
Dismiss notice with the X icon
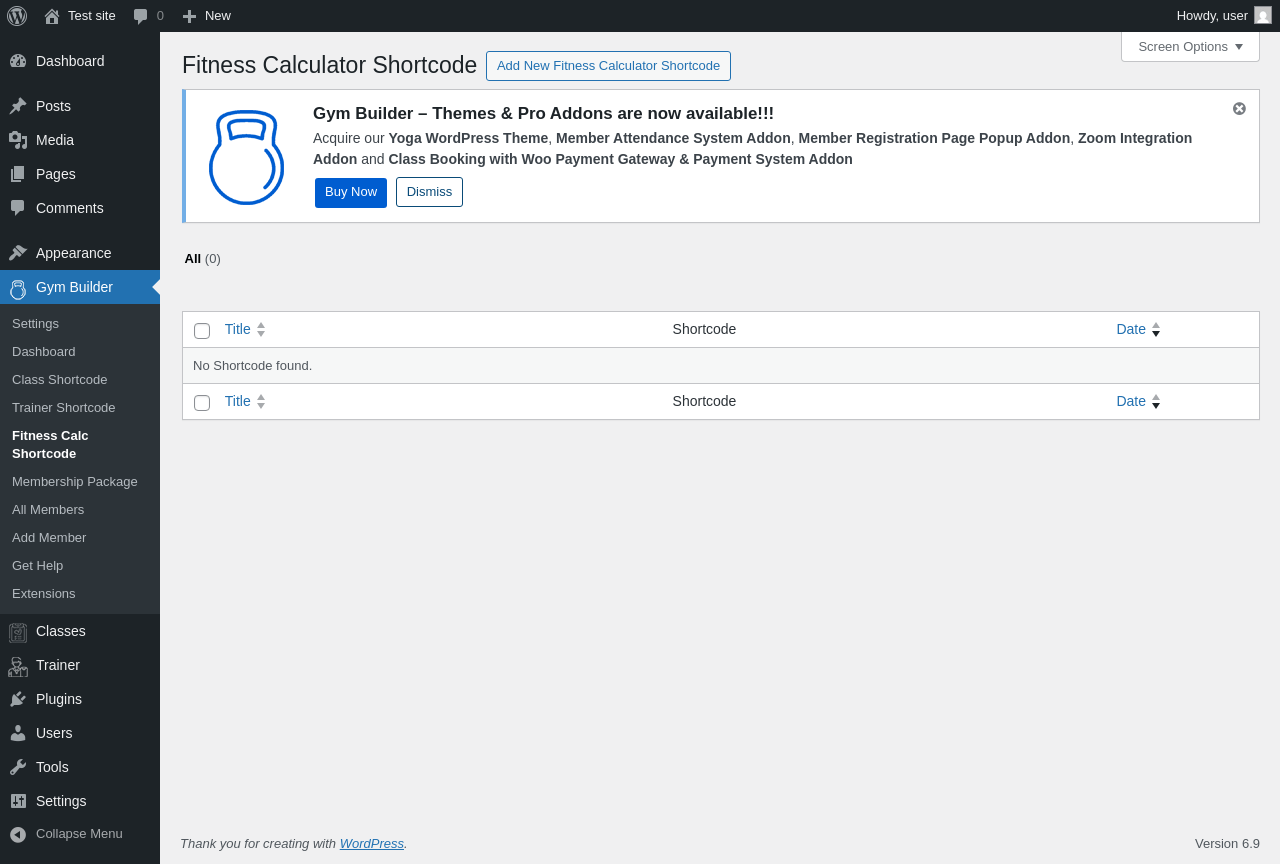tap(1239, 109)
